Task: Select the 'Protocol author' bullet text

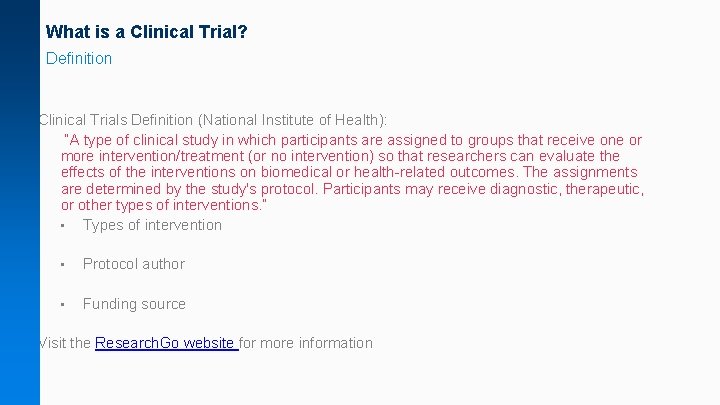Action: click(134, 264)
